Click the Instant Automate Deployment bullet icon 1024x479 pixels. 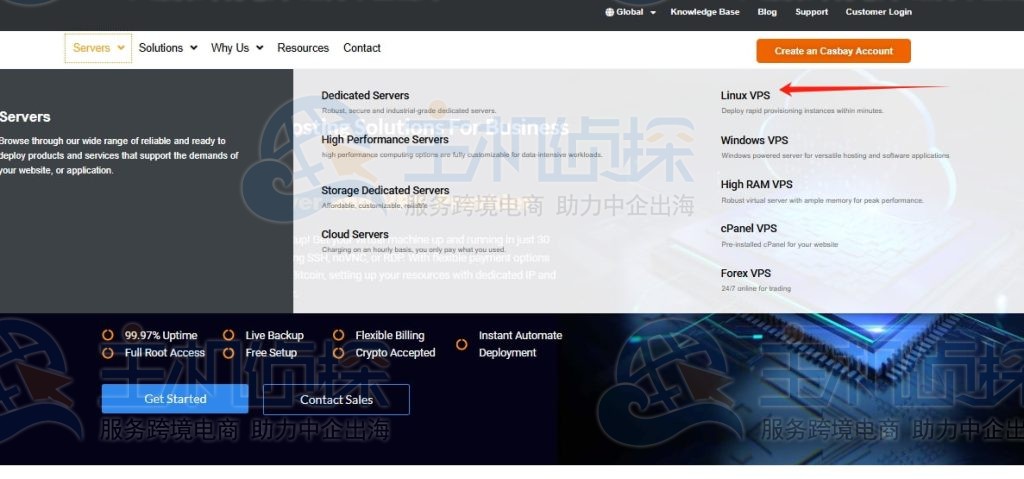pos(462,344)
